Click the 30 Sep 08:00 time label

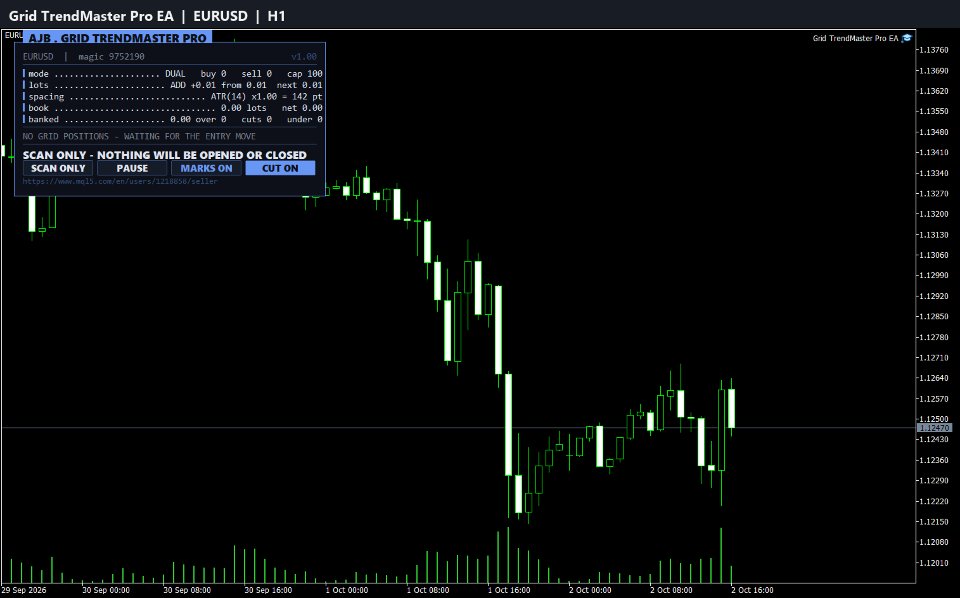point(187,590)
